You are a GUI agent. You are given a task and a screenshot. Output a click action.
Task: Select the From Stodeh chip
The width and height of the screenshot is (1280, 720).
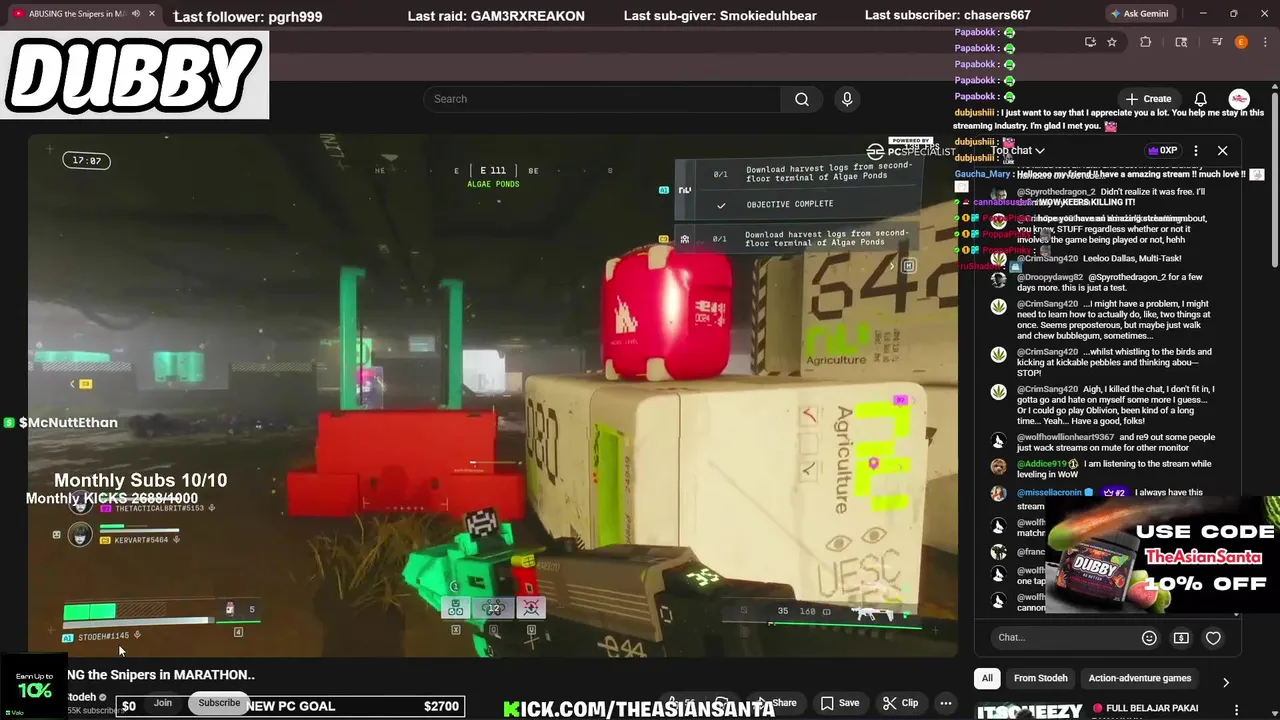1041,678
